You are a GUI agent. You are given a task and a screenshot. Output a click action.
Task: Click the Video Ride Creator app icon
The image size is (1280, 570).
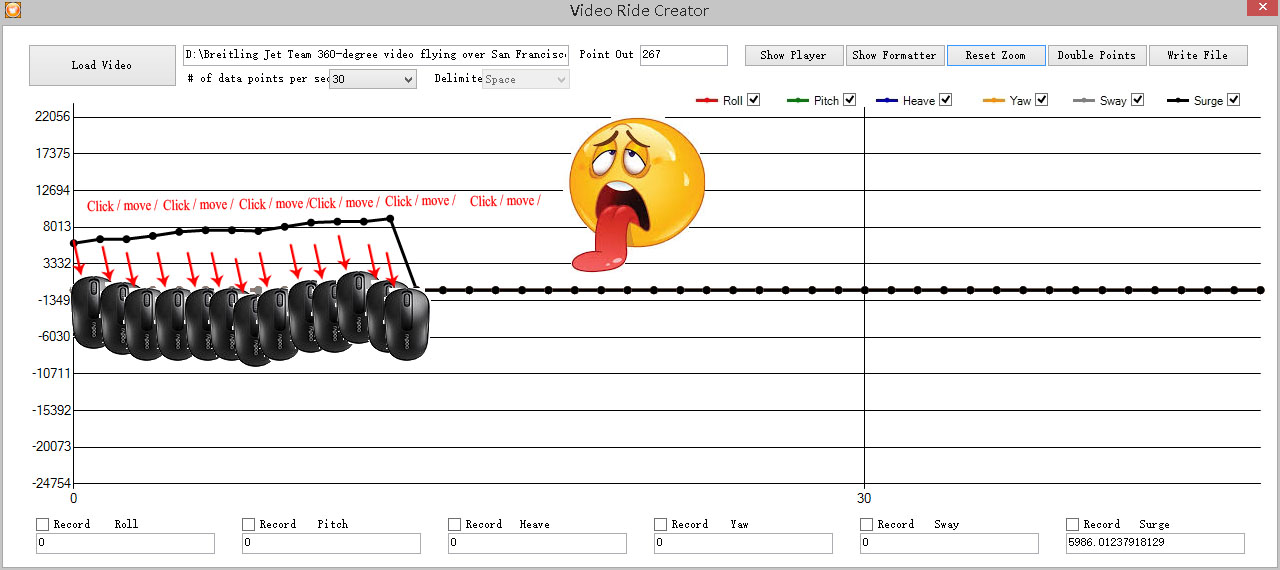pos(13,10)
